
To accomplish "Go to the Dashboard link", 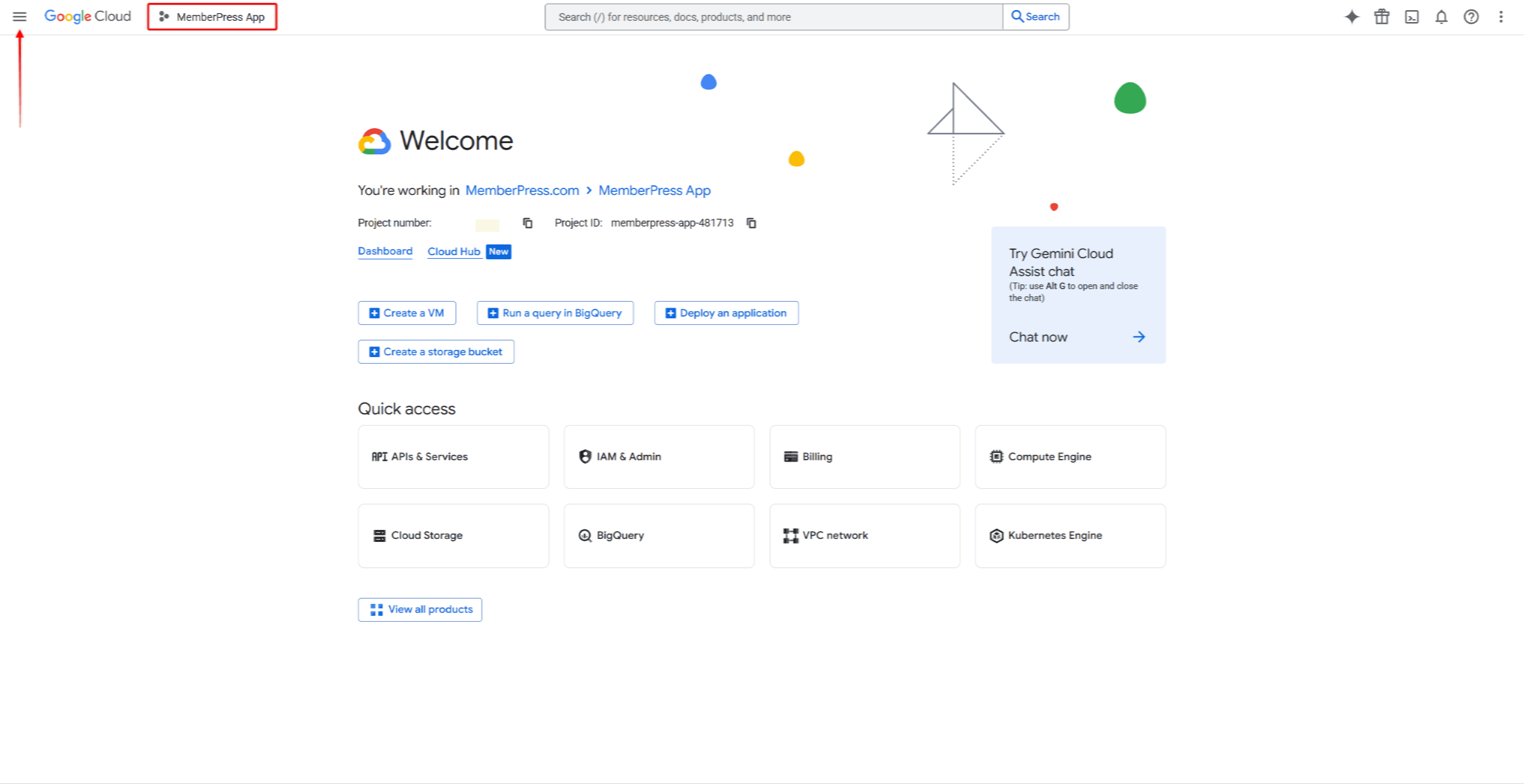I will [x=385, y=251].
